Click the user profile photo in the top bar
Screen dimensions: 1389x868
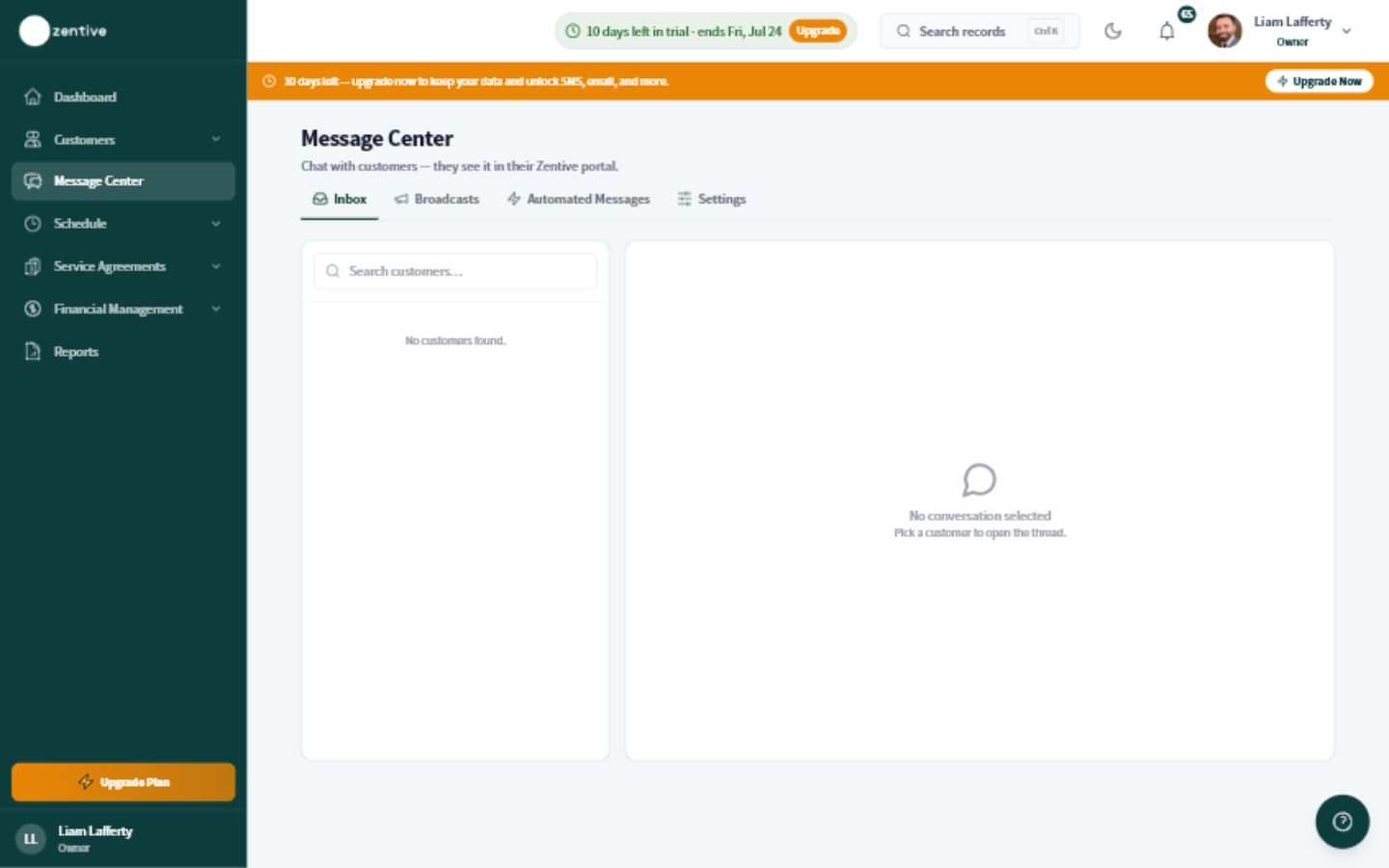click(1225, 31)
